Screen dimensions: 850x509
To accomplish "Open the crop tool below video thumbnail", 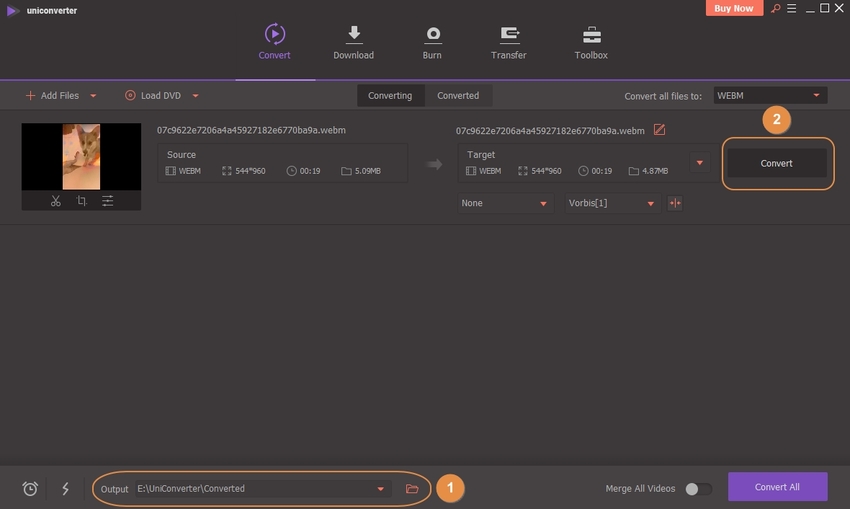I will pyautogui.click(x=81, y=201).
